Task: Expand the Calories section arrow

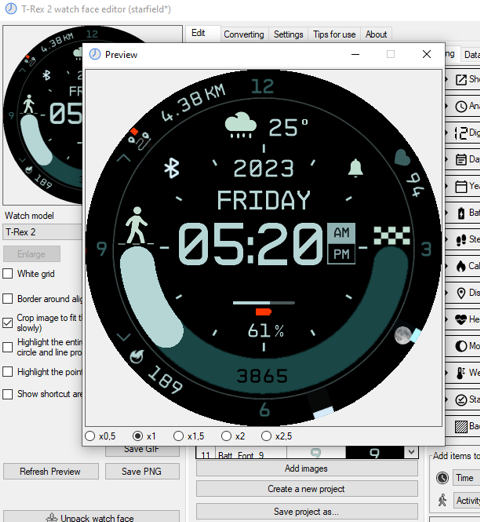Action: pos(447,266)
